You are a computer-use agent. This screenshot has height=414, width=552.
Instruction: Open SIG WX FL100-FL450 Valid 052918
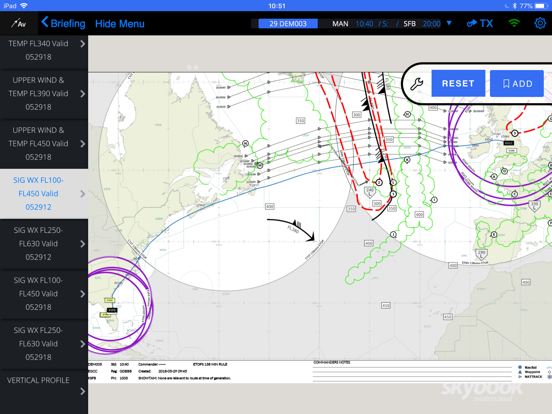point(44,294)
